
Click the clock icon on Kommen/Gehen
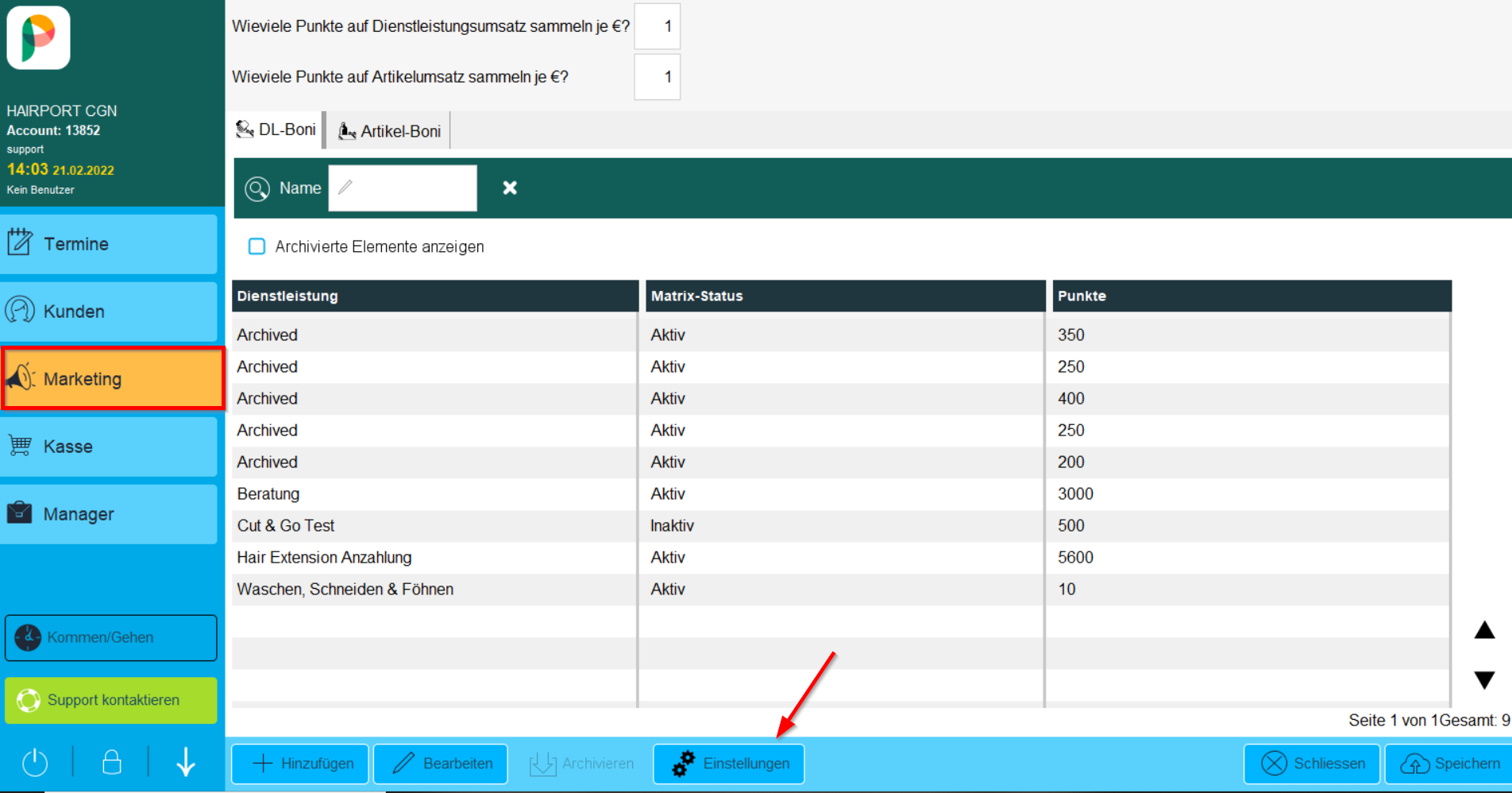pyautogui.click(x=28, y=637)
